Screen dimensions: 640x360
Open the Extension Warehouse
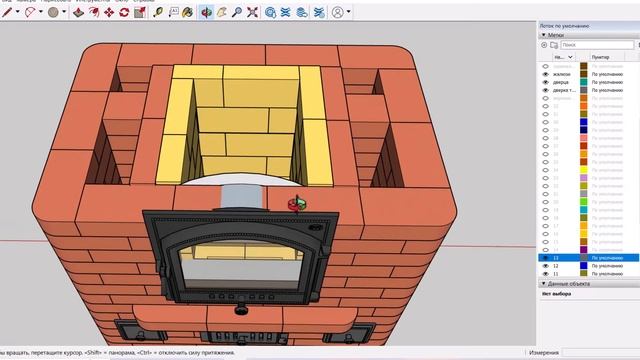[x=286, y=12]
